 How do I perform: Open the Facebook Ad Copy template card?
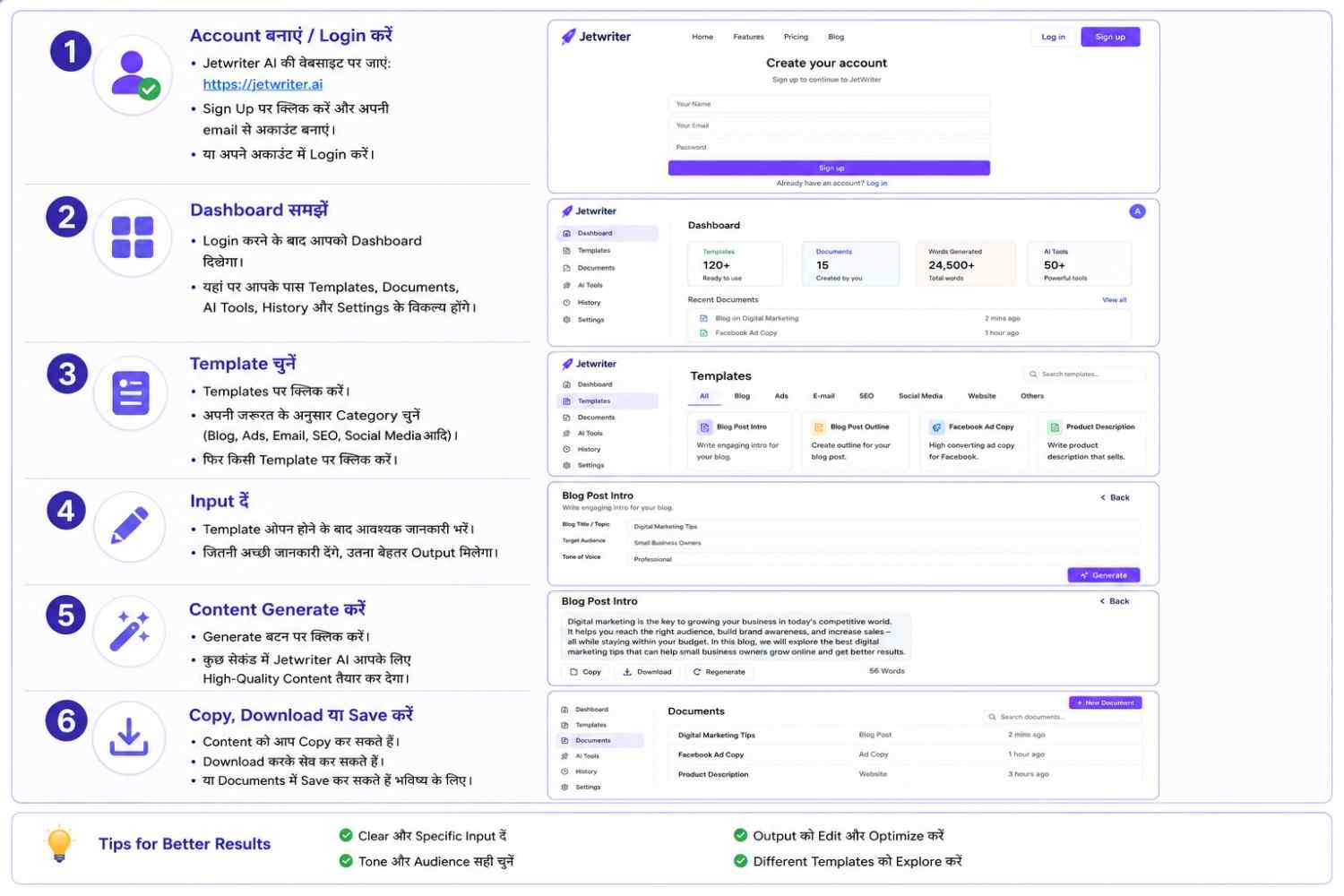pyautogui.click(x=975, y=441)
